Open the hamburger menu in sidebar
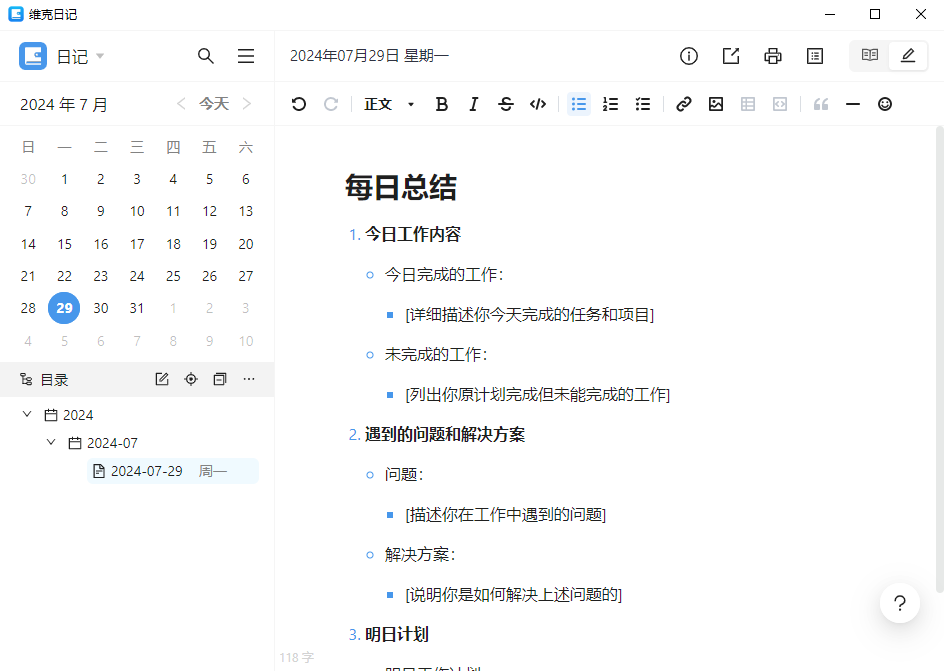This screenshot has width=944, height=671. coord(245,56)
